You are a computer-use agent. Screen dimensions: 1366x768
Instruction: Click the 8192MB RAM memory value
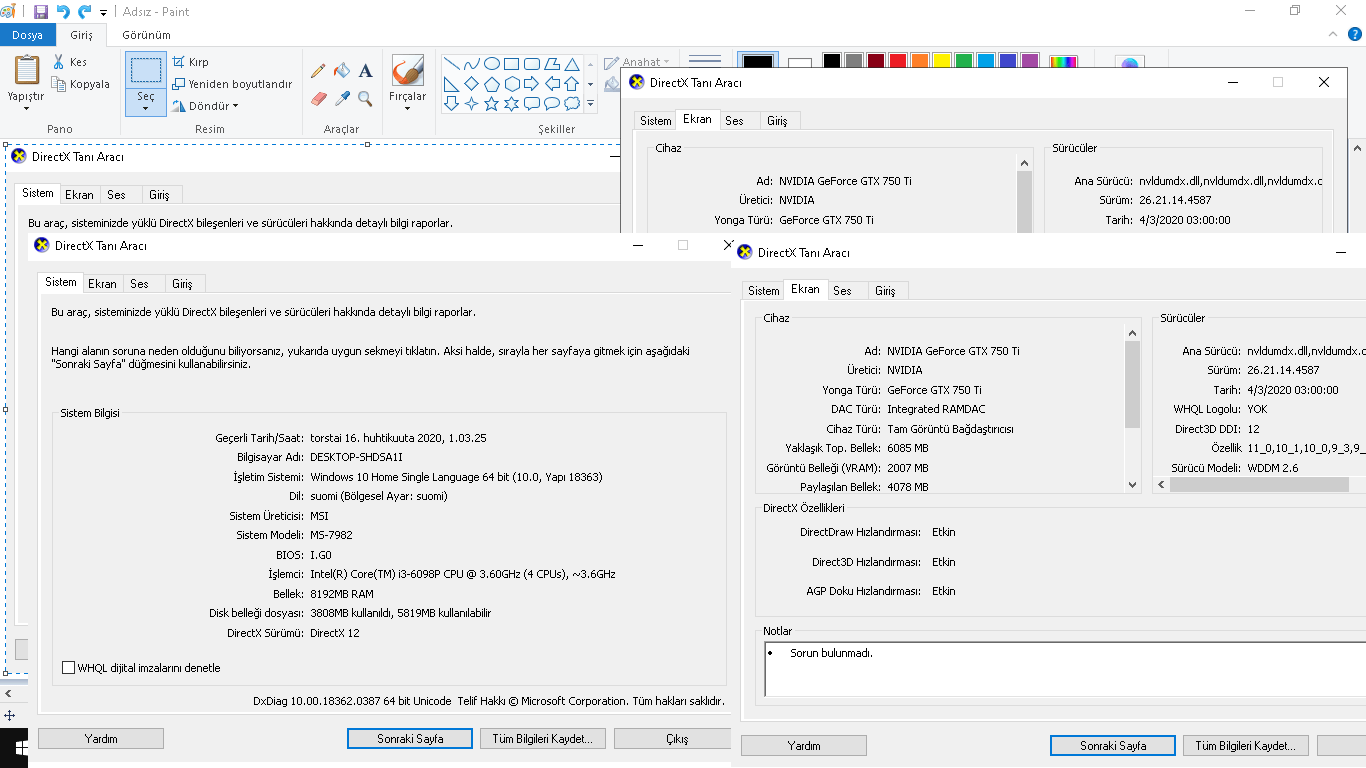[342, 594]
